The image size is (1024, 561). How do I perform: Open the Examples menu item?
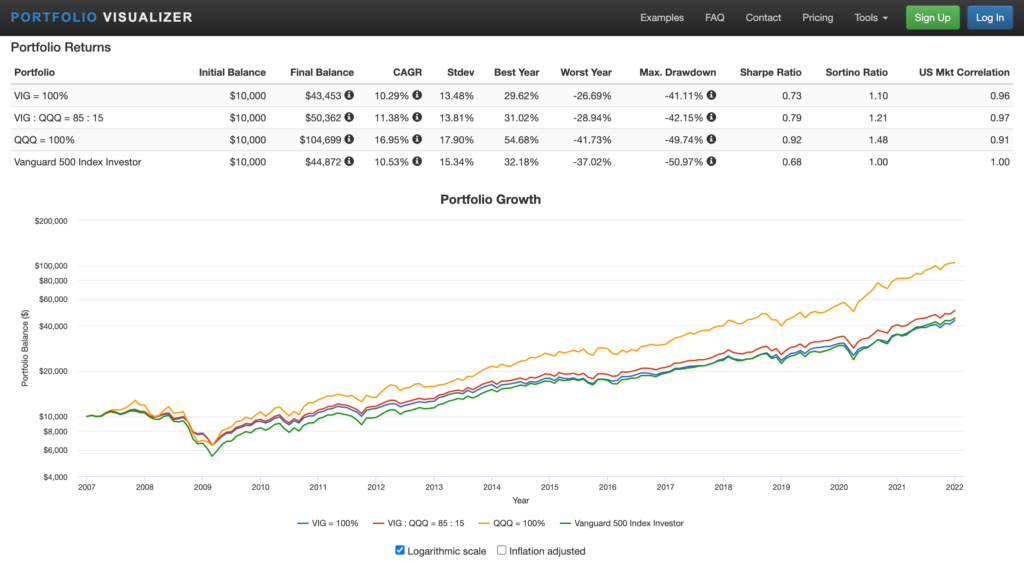click(662, 18)
